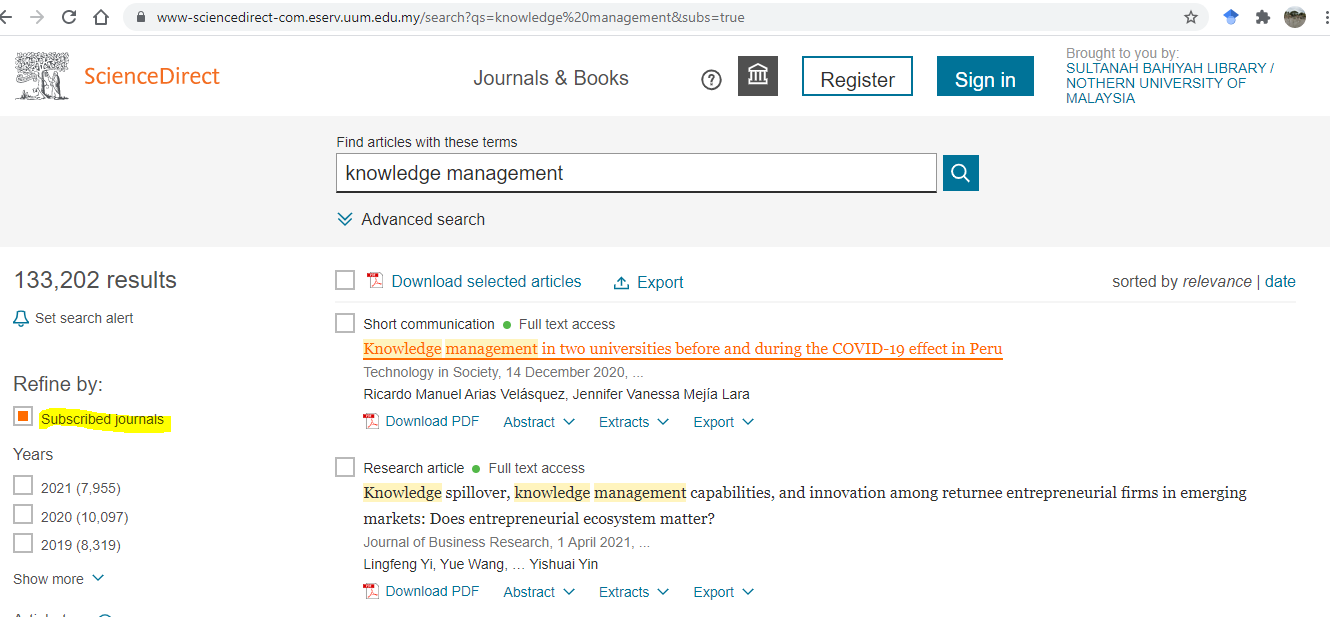1330x617 pixels.
Task: Click the Sign in button
Action: [x=985, y=77]
